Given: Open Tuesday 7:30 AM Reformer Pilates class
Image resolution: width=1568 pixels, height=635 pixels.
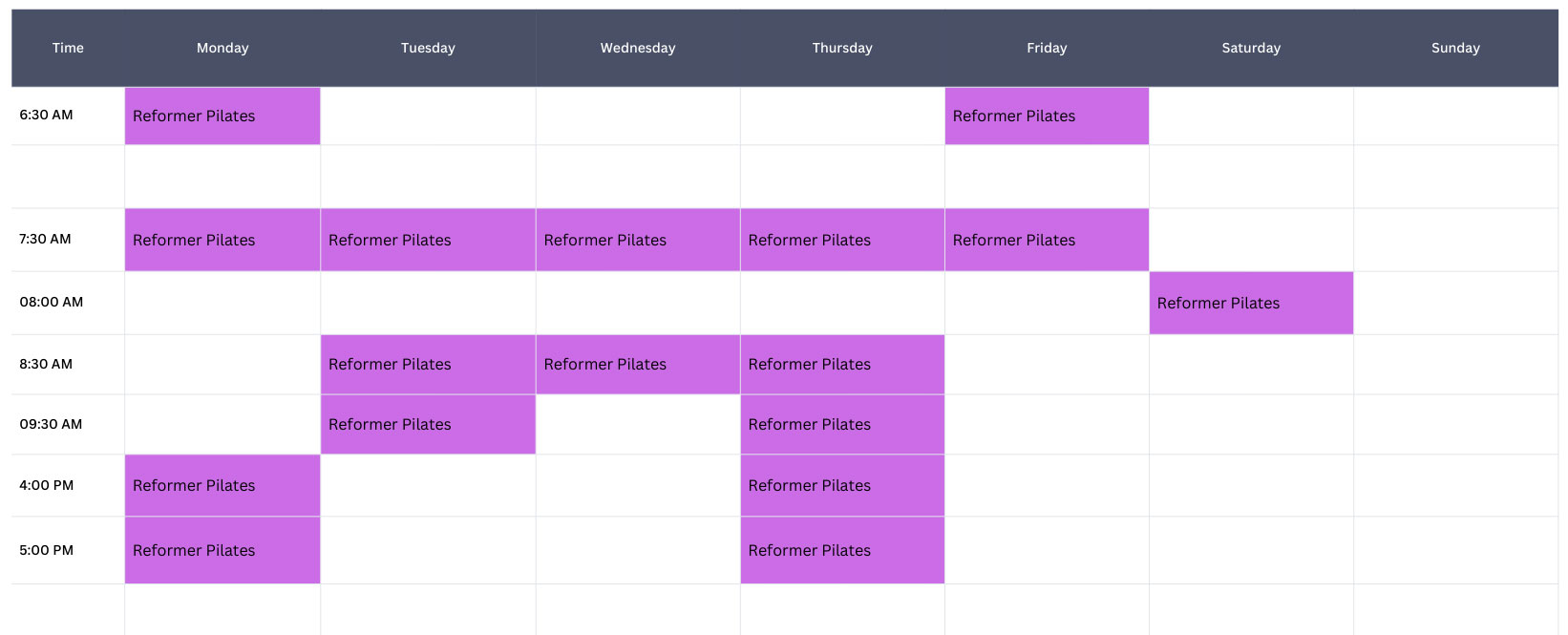Looking at the screenshot, I should 428,241.
